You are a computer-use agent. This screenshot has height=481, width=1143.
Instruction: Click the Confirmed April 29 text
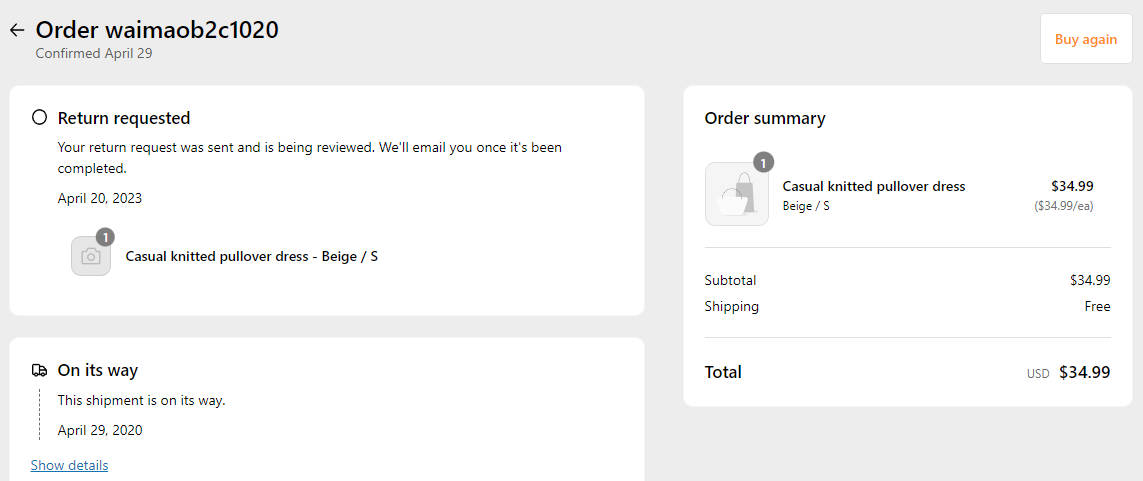pos(94,53)
